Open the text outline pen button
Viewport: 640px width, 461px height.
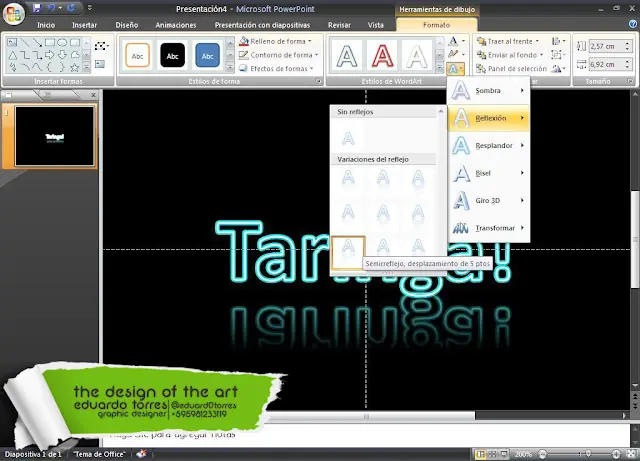coord(456,54)
